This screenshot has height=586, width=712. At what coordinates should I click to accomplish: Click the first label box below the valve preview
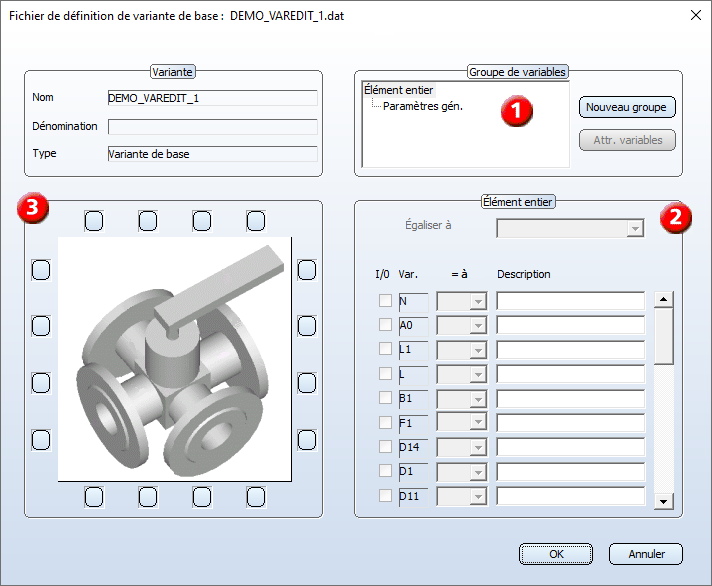[94, 497]
